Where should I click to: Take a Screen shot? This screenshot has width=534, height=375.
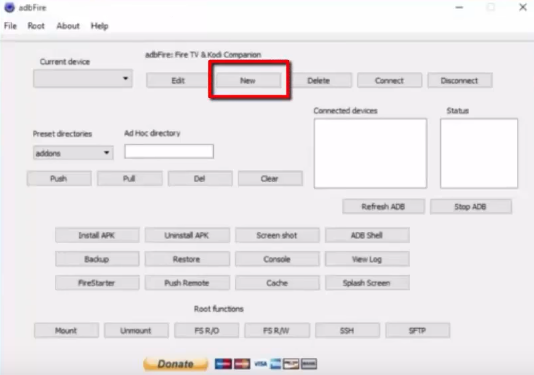(277, 235)
